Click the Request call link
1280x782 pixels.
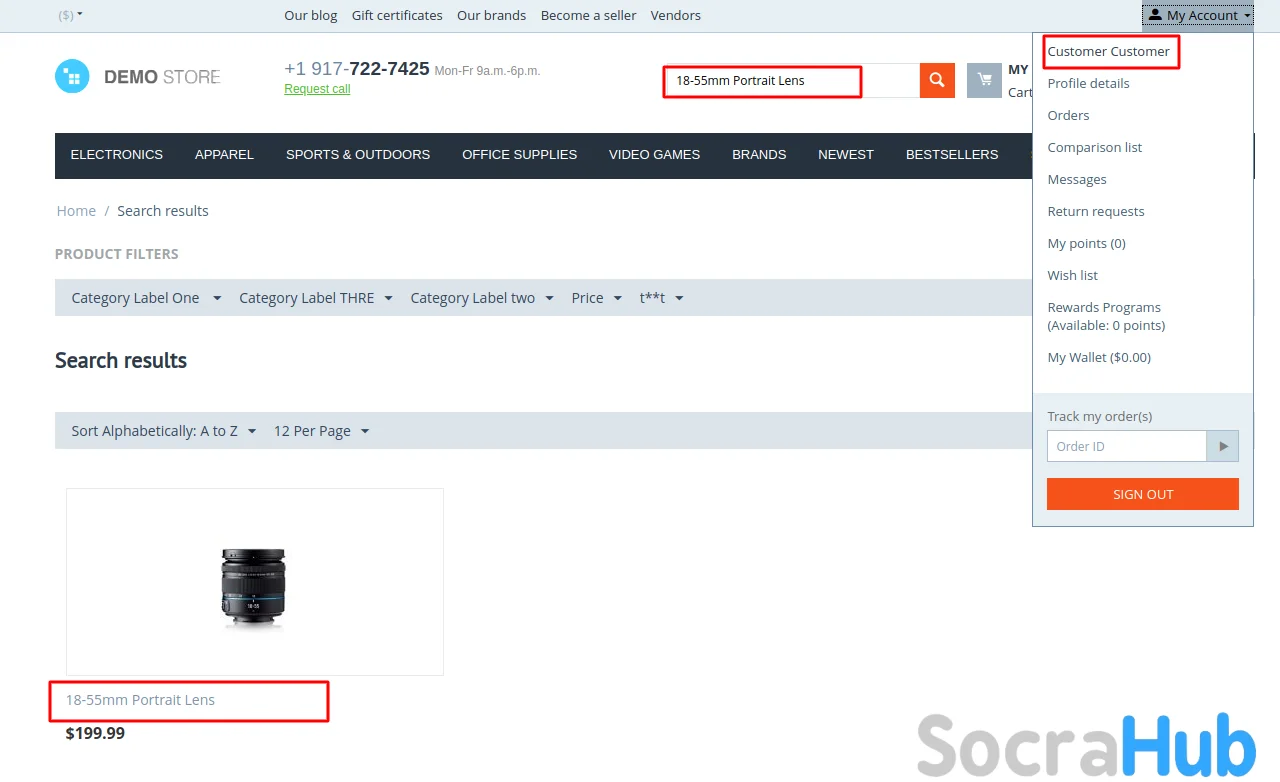(x=317, y=89)
